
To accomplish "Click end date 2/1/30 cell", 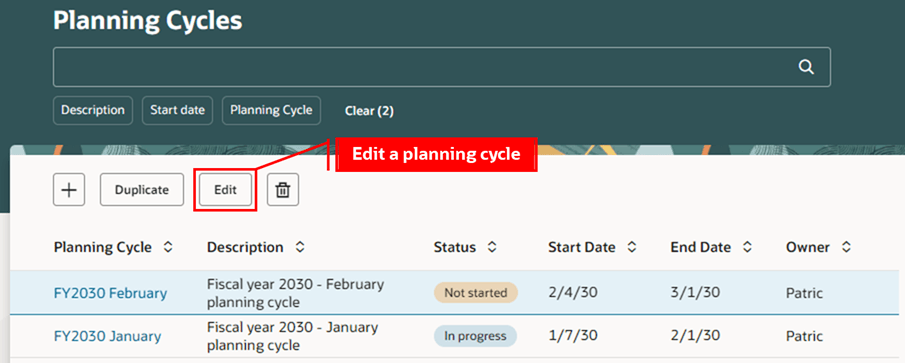I will click(695, 336).
